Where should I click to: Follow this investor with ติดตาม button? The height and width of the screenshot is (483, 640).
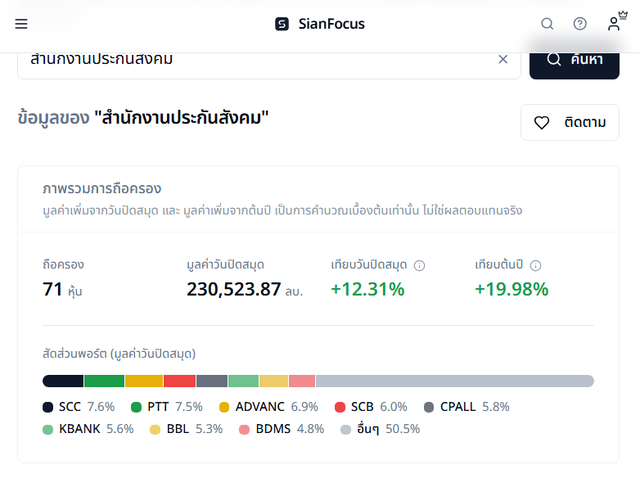click(x=570, y=122)
